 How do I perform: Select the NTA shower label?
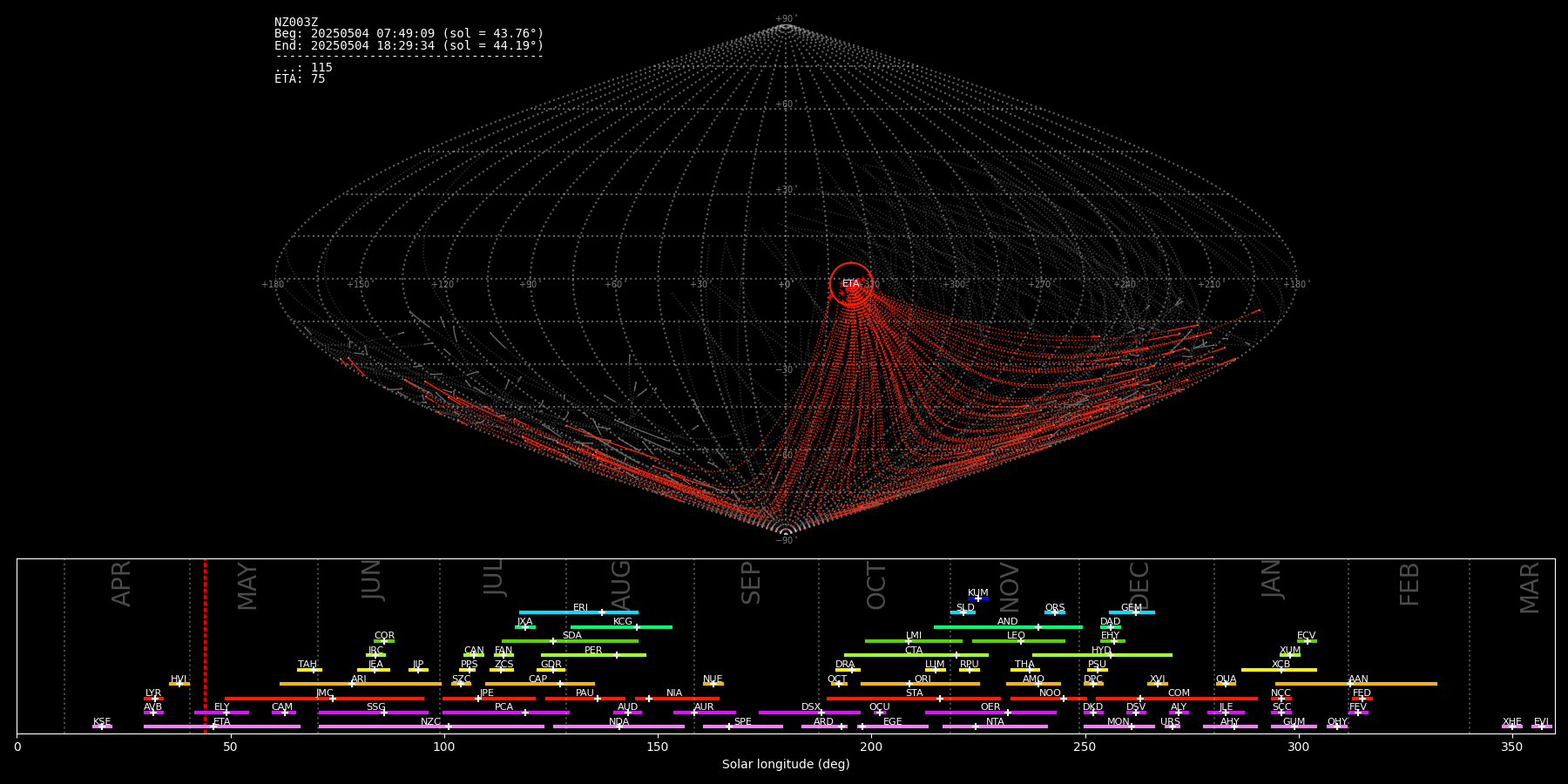[x=995, y=722]
